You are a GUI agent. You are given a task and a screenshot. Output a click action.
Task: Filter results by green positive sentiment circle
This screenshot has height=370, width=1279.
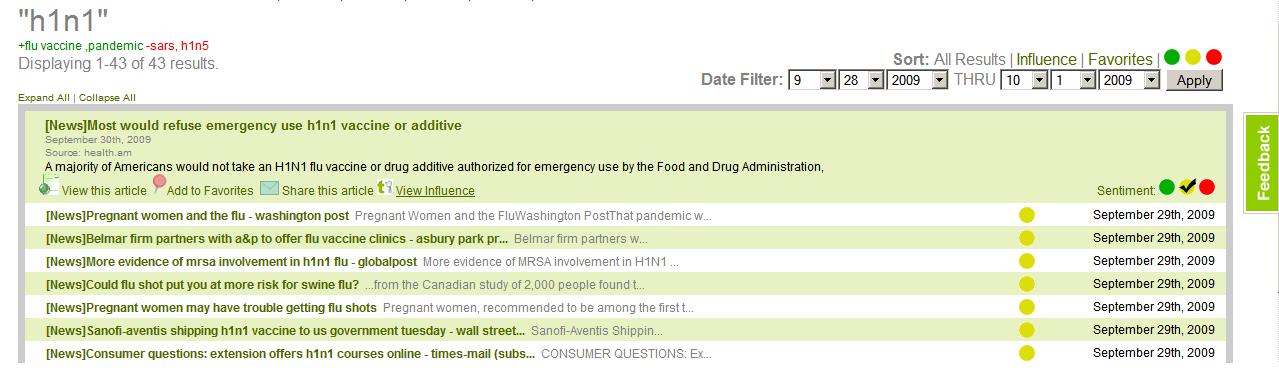click(x=1172, y=57)
